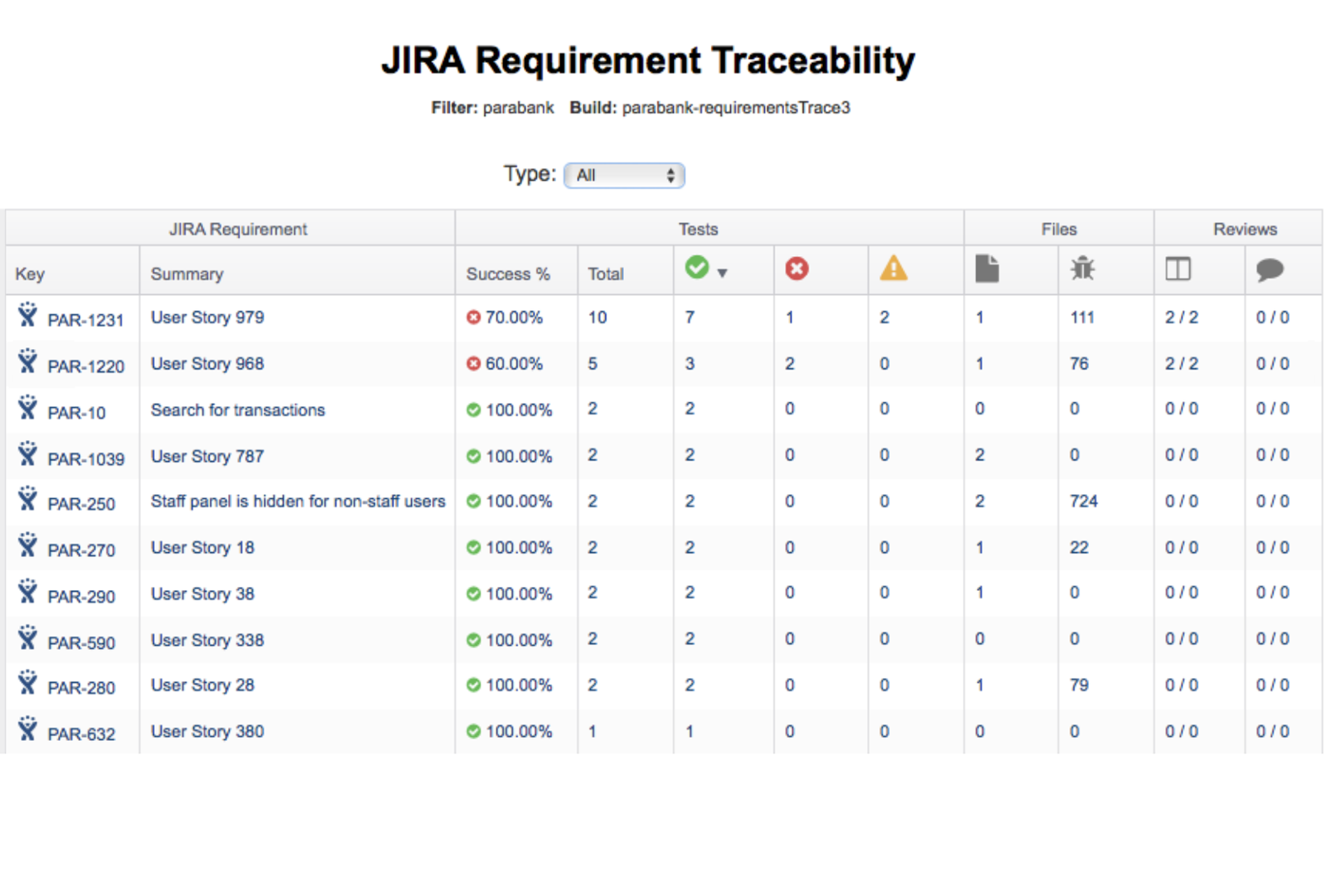Open requirement PAR-270 link

point(81,550)
